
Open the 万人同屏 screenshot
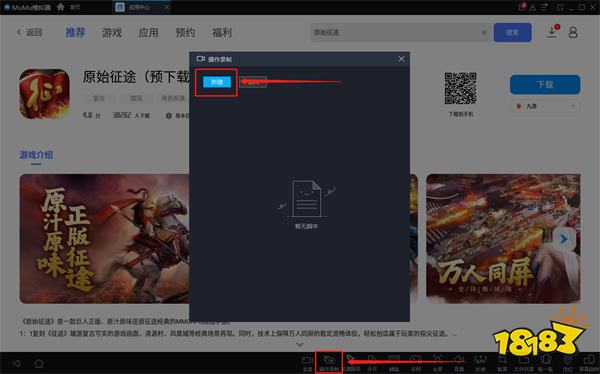pos(503,238)
